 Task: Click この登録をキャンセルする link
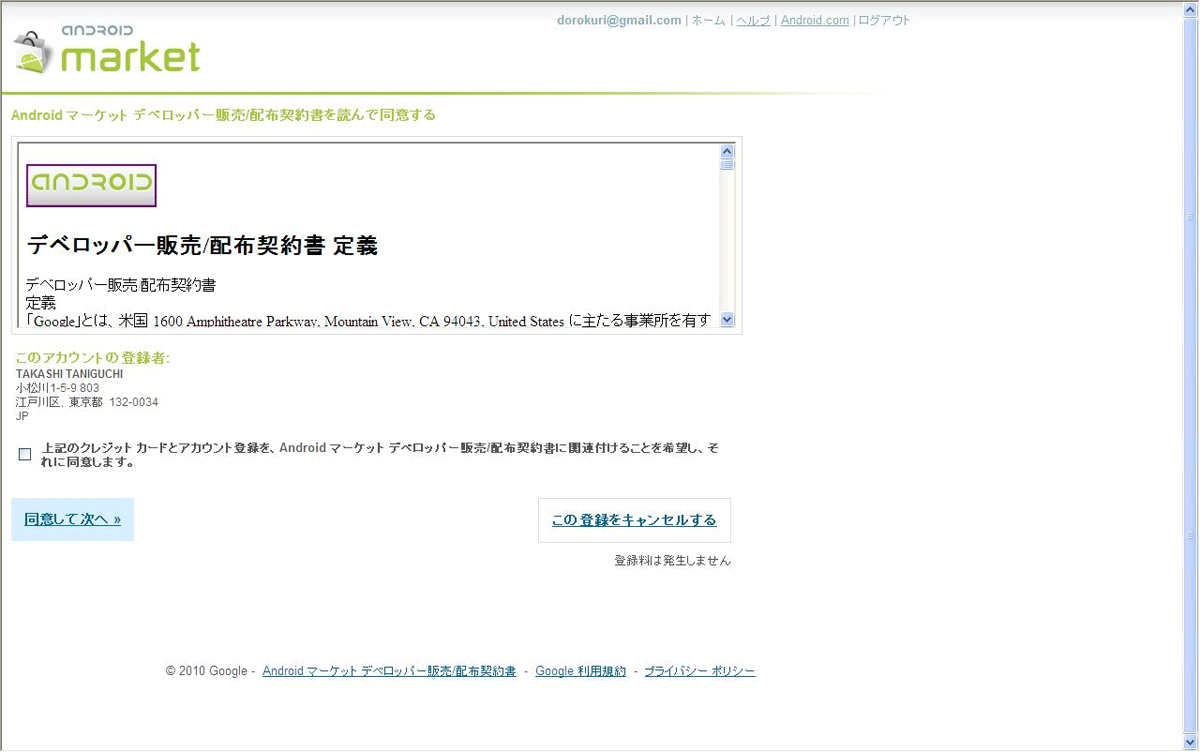(x=634, y=520)
